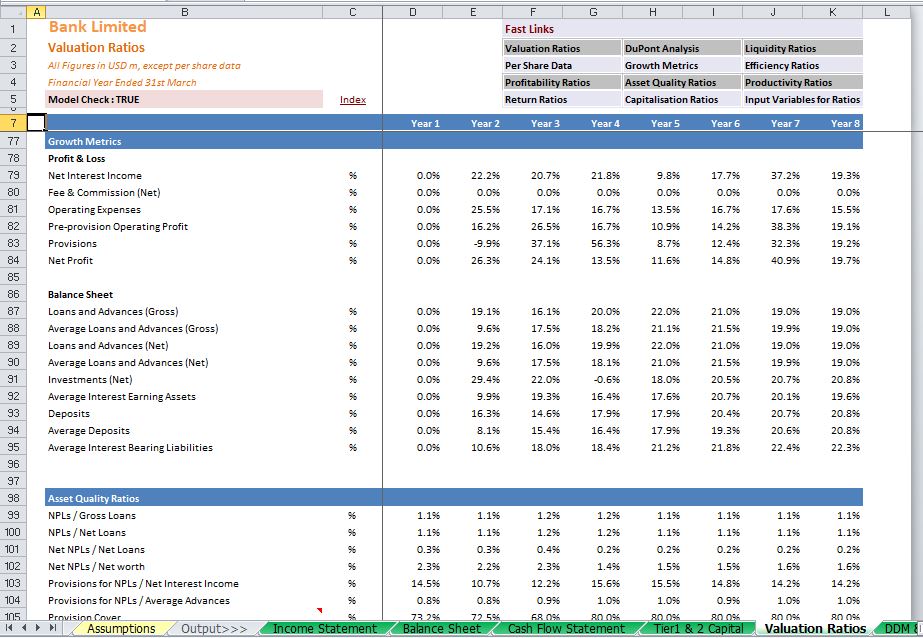Go to last sheet navigation arrow

(53, 628)
